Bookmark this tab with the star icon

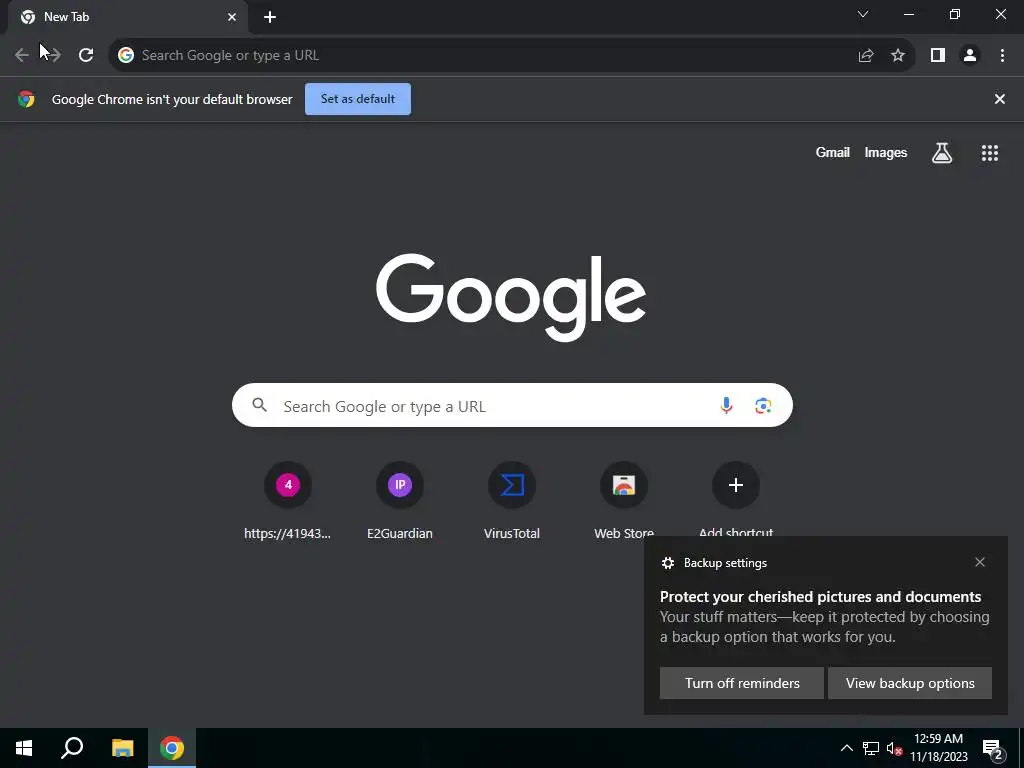coord(898,56)
